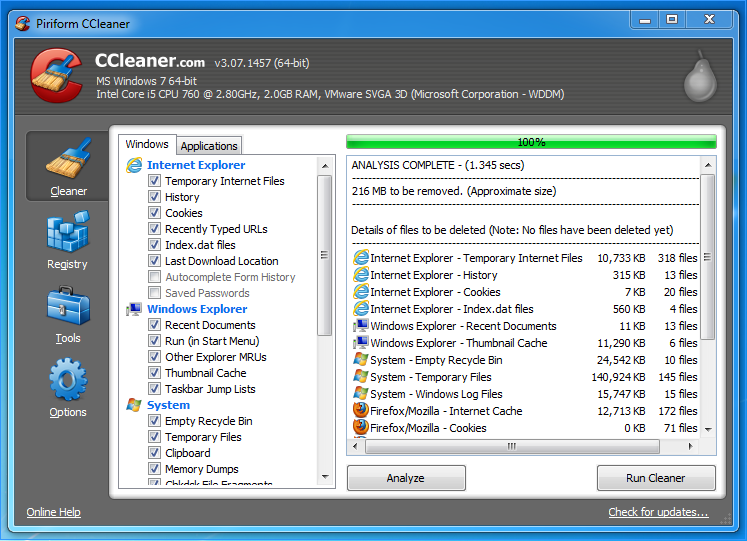Click the Firefox icon beside Internet Cache result
The width and height of the screenshot is (747, 541).
361,410
